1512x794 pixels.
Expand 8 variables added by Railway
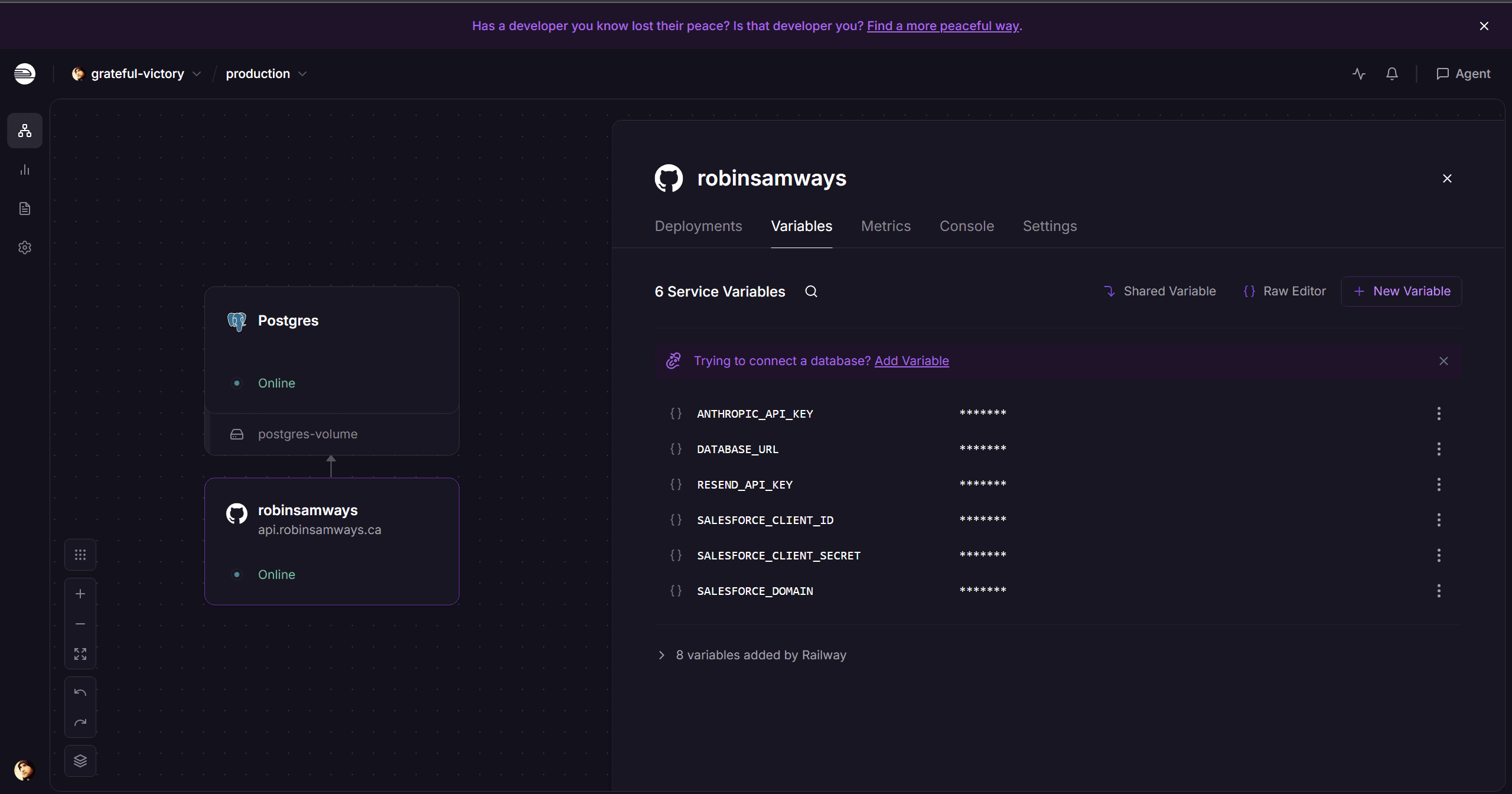point(751,655)
